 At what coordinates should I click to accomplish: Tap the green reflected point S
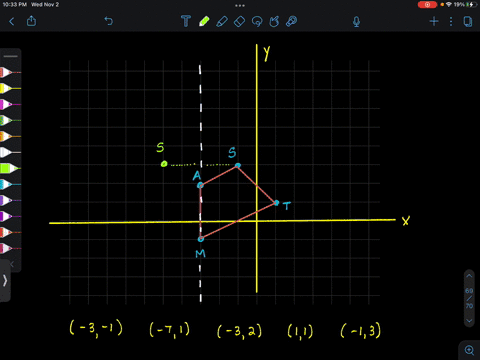point(164,164)
